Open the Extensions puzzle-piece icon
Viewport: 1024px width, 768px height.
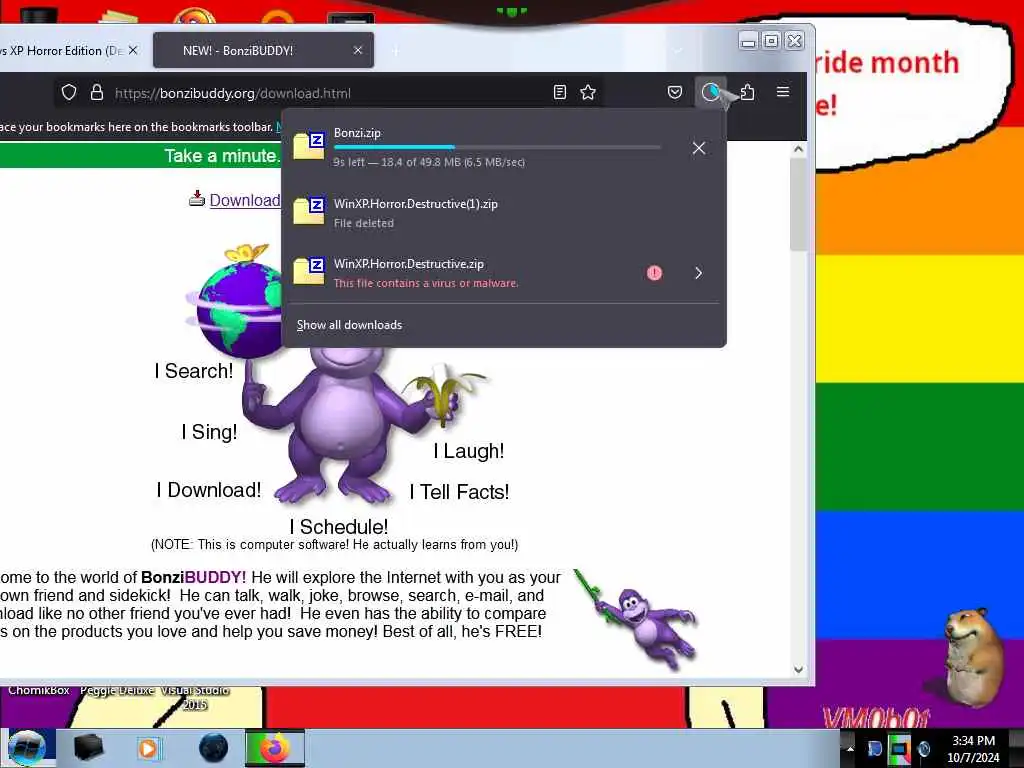(747, 92)
